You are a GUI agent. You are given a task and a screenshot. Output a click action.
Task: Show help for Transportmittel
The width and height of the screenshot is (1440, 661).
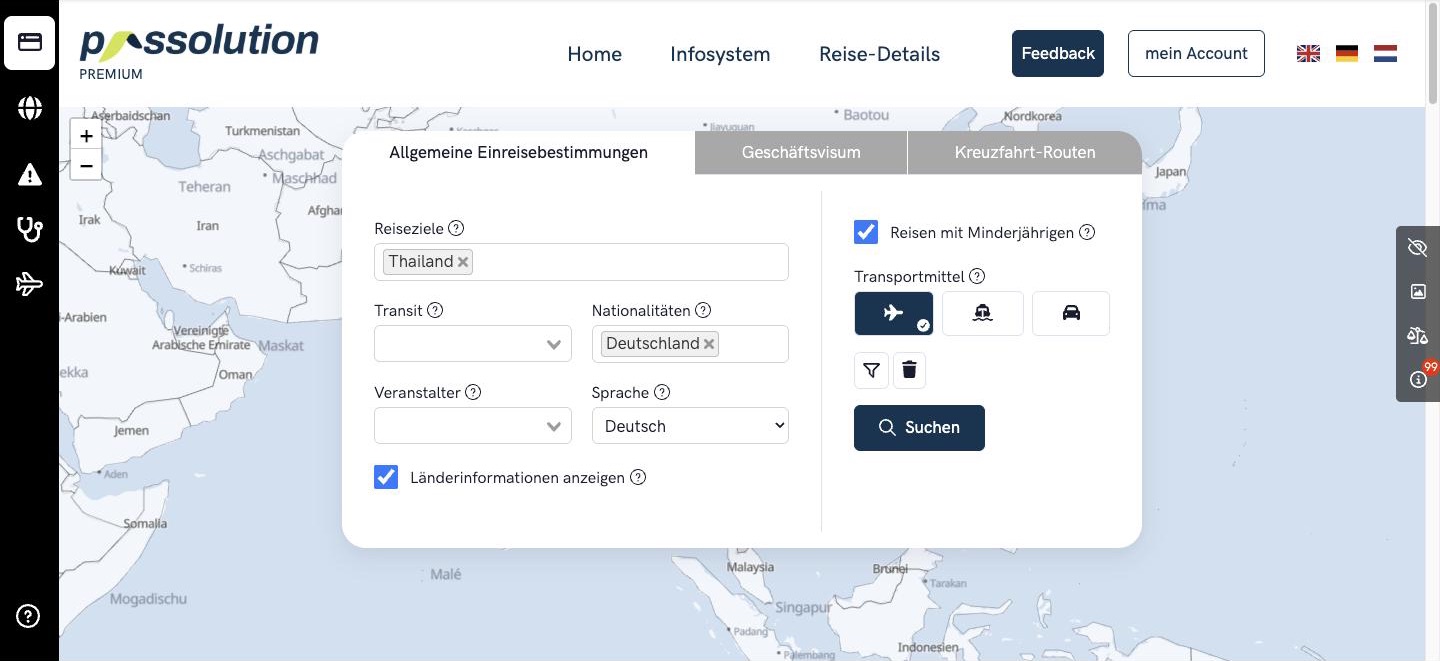[977, 276]
